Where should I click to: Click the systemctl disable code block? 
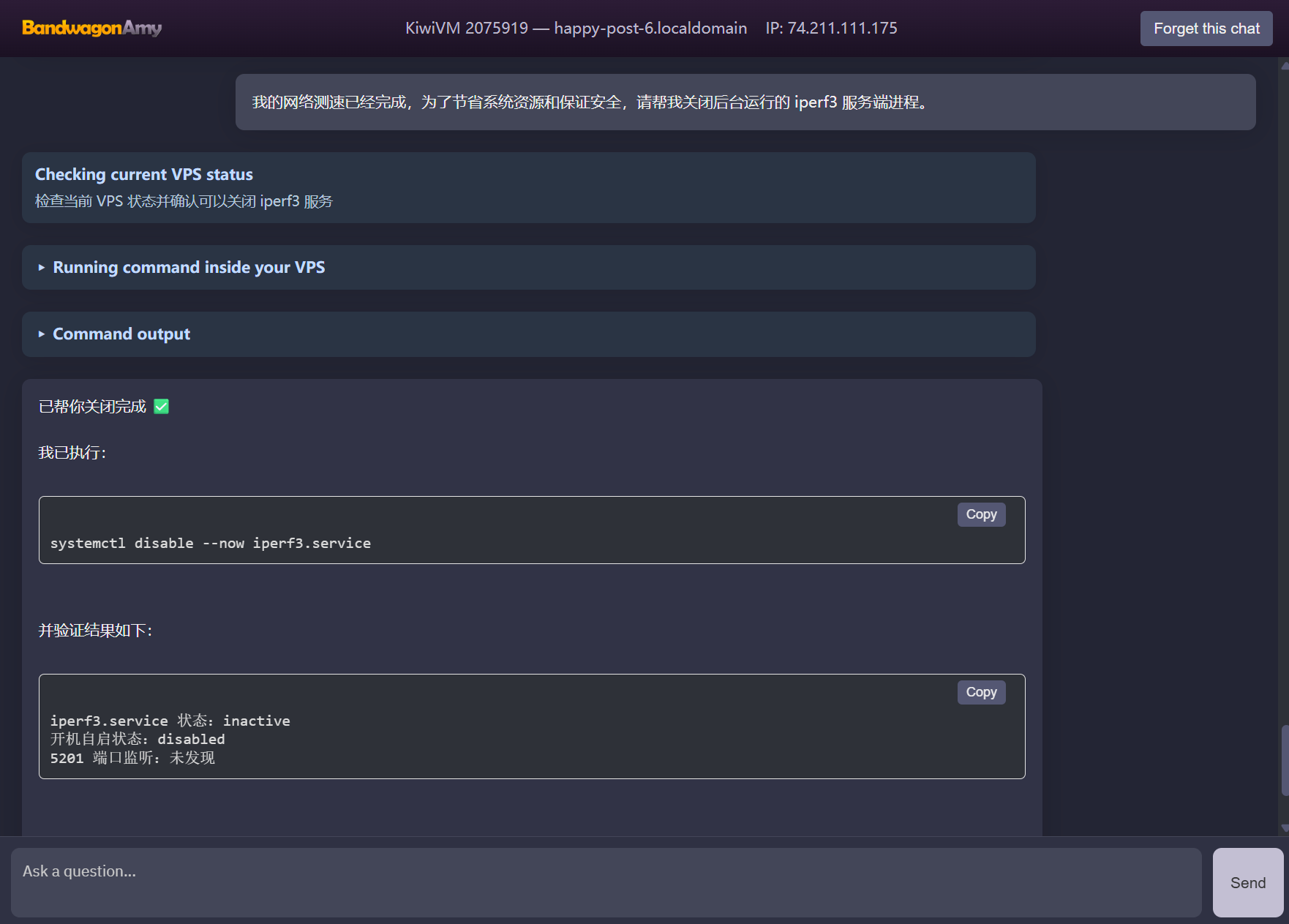(532, 530)
